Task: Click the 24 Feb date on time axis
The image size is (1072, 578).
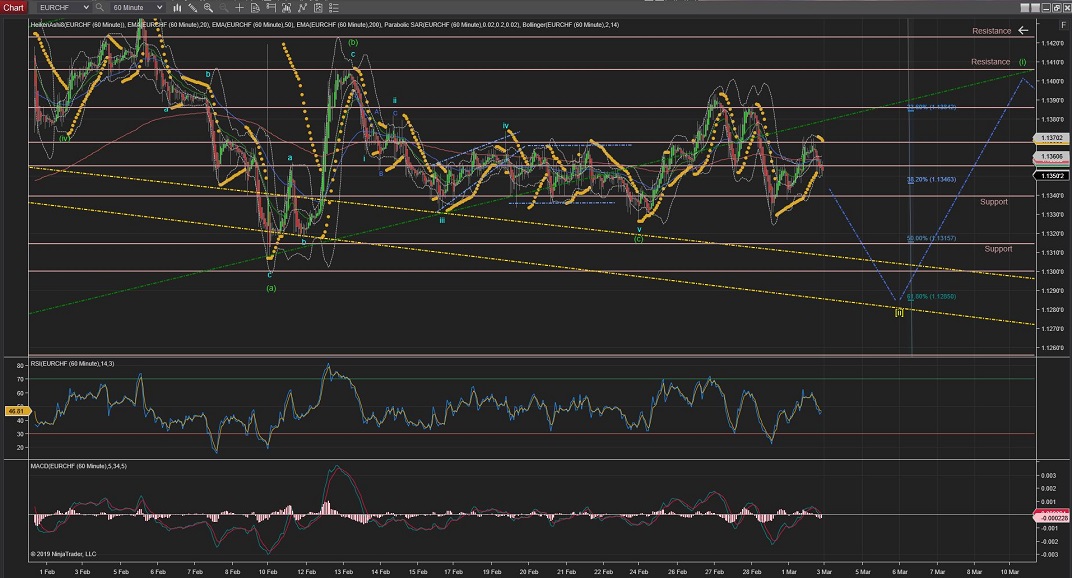Action: click(639, 572)
